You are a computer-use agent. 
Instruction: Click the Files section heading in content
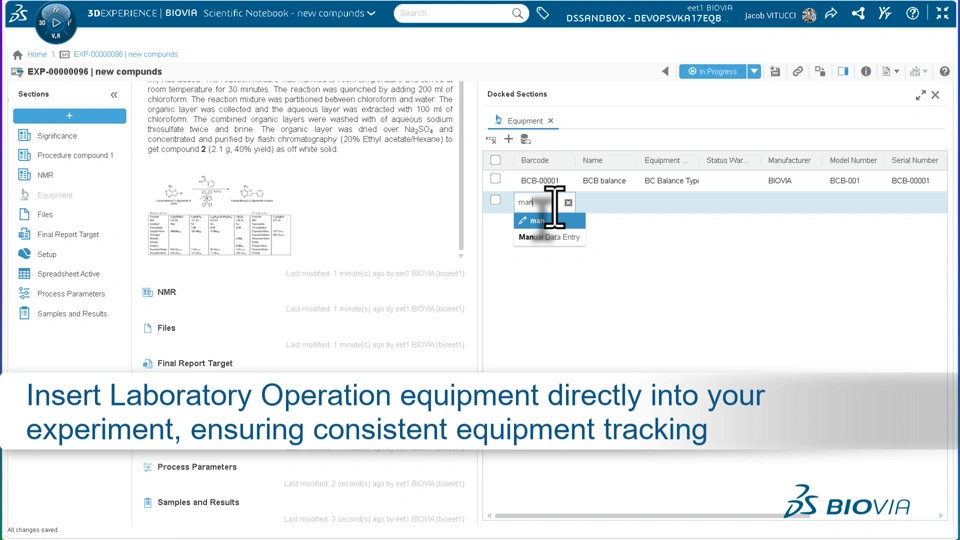coord(167,328)
